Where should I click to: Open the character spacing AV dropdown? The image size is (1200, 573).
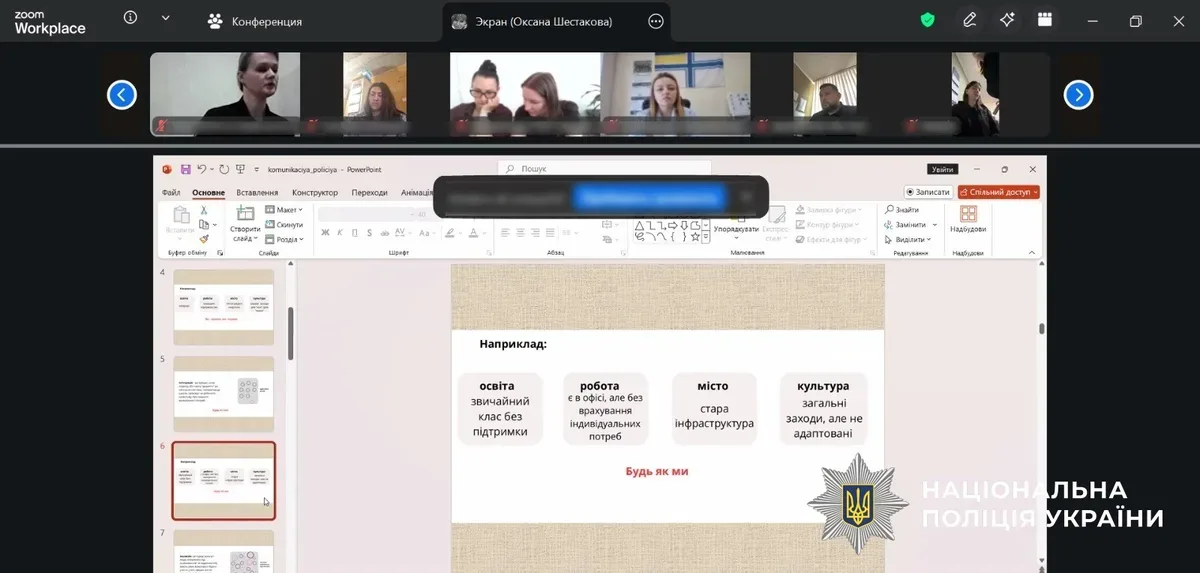click(401, 233)
